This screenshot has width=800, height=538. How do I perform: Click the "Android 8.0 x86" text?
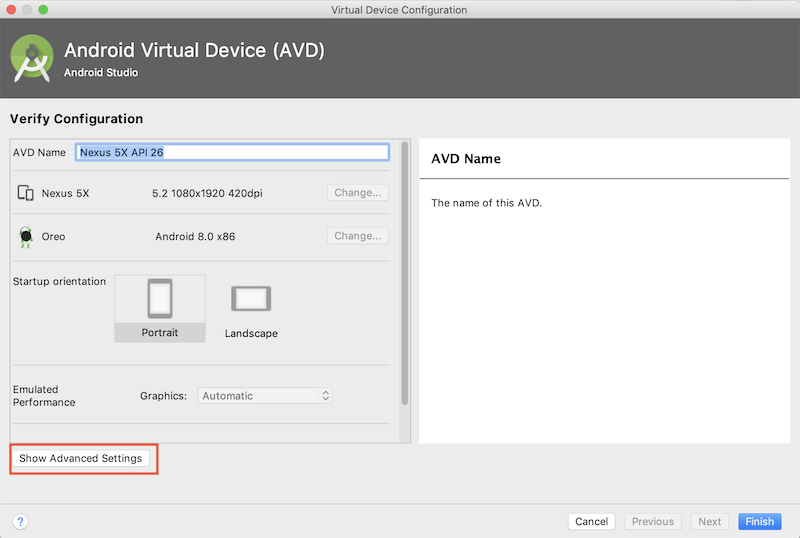click(195, 236)
